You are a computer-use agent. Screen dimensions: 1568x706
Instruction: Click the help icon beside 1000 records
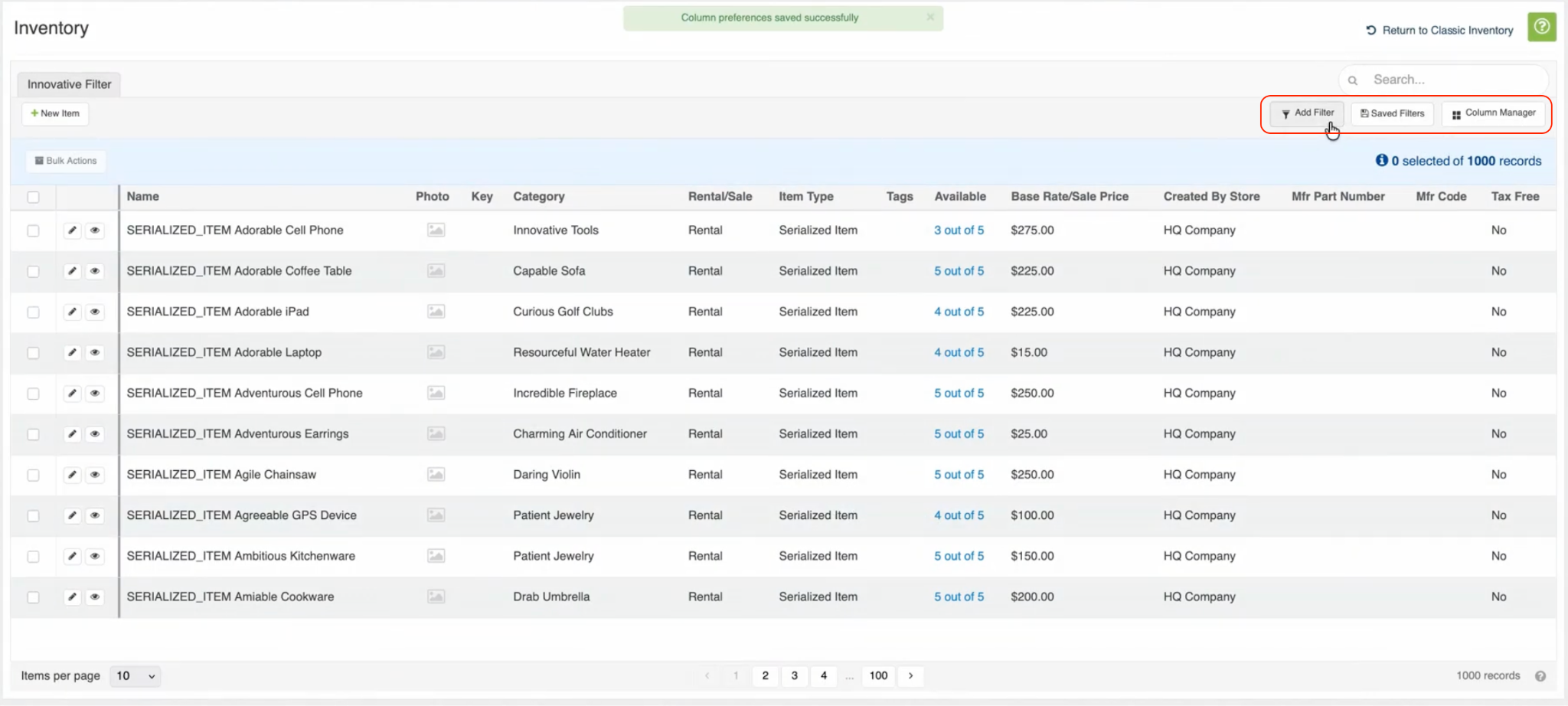click(1540, 676)
